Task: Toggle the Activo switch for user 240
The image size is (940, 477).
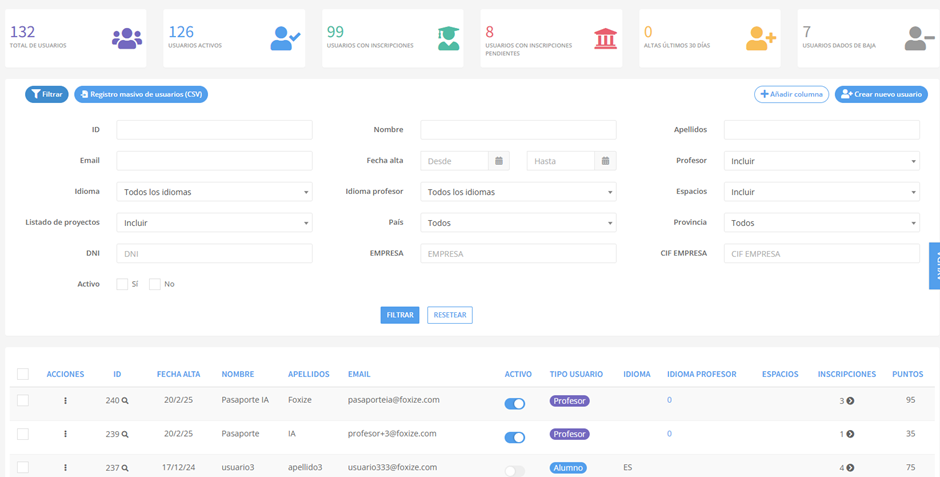Action: coord(514,404)
